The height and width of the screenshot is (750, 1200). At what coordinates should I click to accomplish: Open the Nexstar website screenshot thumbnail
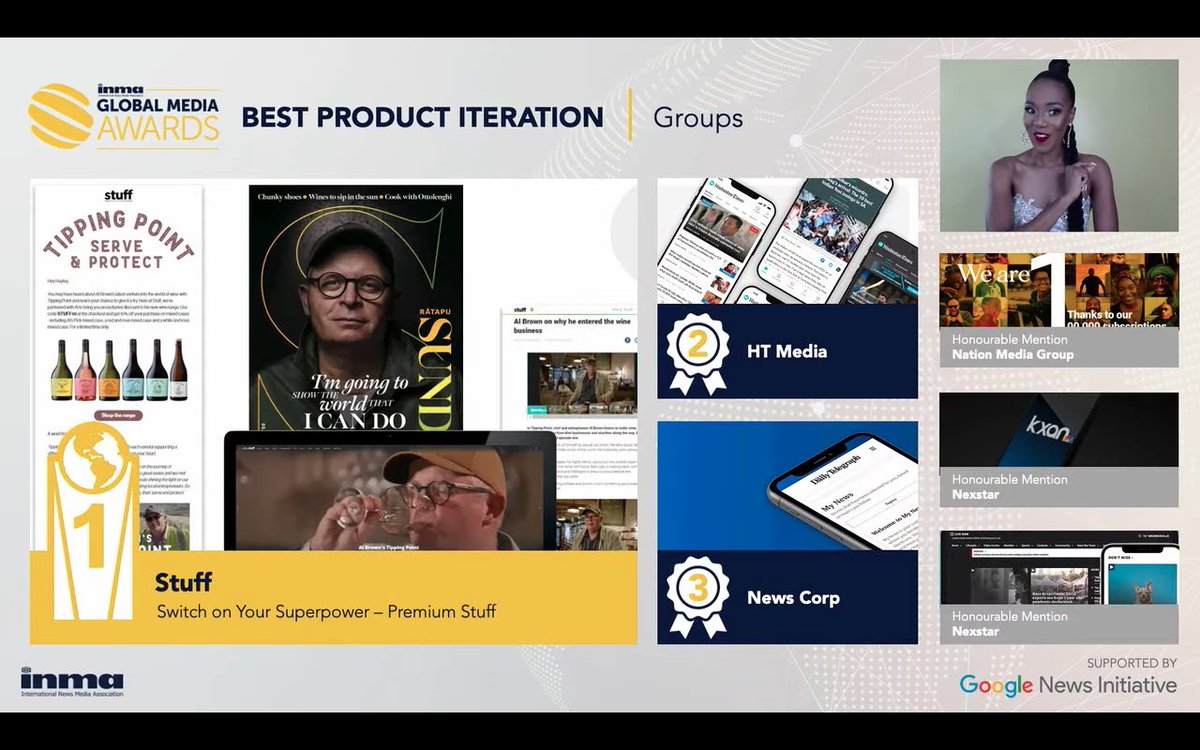point(1059,568)
